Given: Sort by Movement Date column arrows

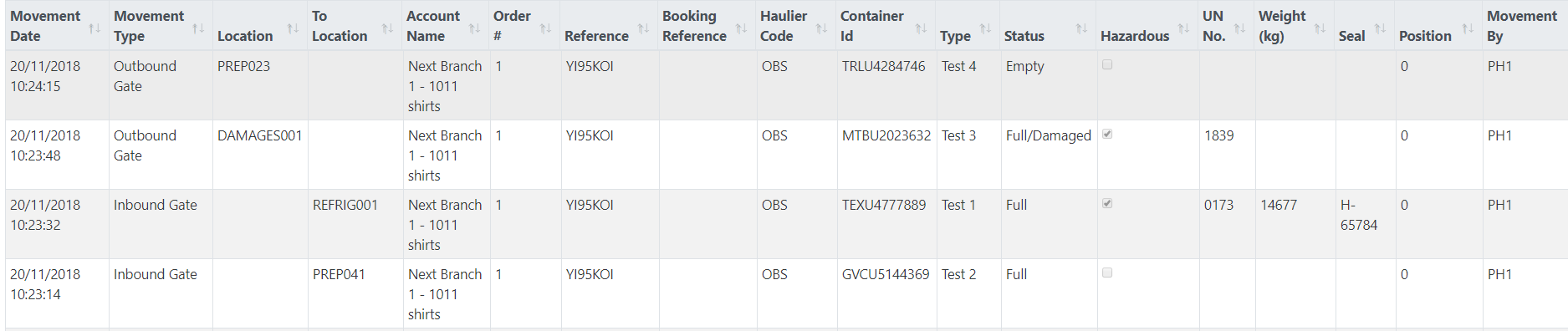Looking at the screenshot, I should tap(94, 28).
